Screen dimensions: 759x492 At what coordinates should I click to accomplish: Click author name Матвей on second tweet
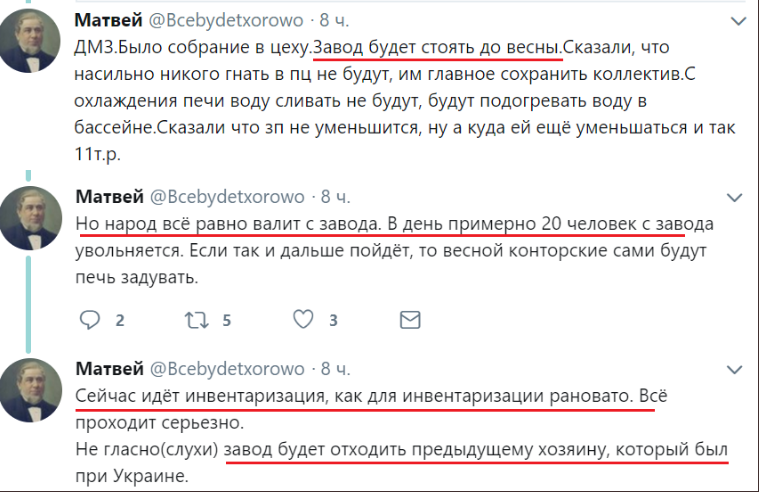click(109, 194)
